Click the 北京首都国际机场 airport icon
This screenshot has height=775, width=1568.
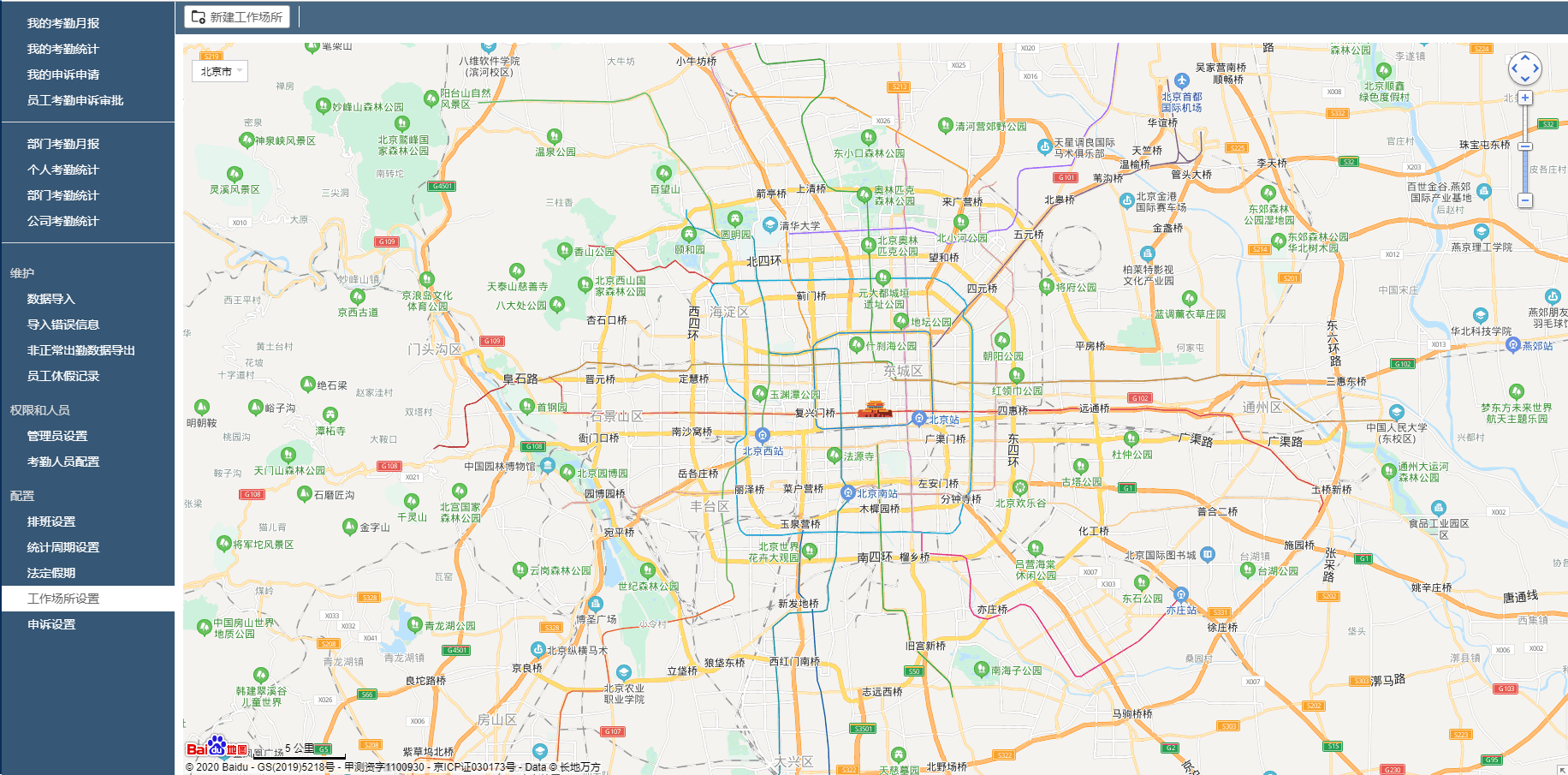[x=1182, y=80]
